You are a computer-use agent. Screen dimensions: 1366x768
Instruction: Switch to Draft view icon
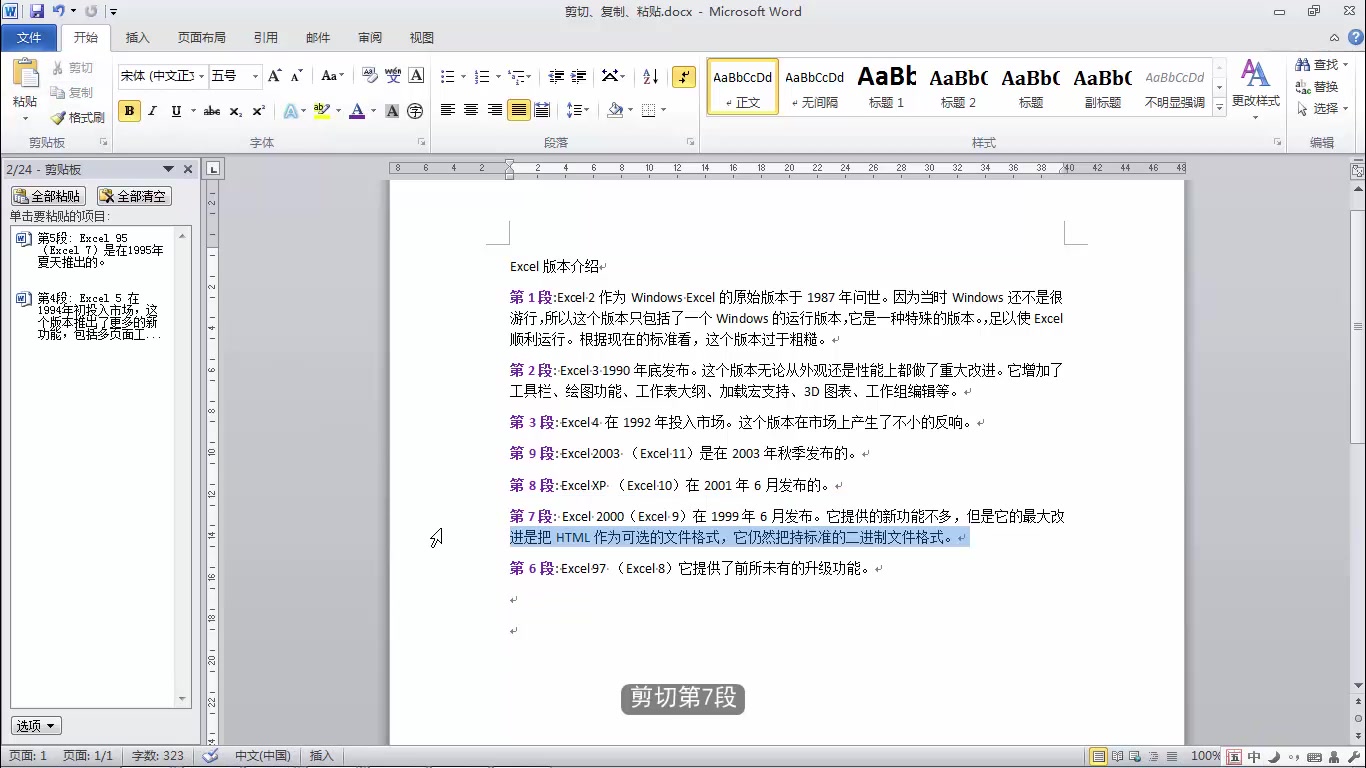tap(1171, 756)
